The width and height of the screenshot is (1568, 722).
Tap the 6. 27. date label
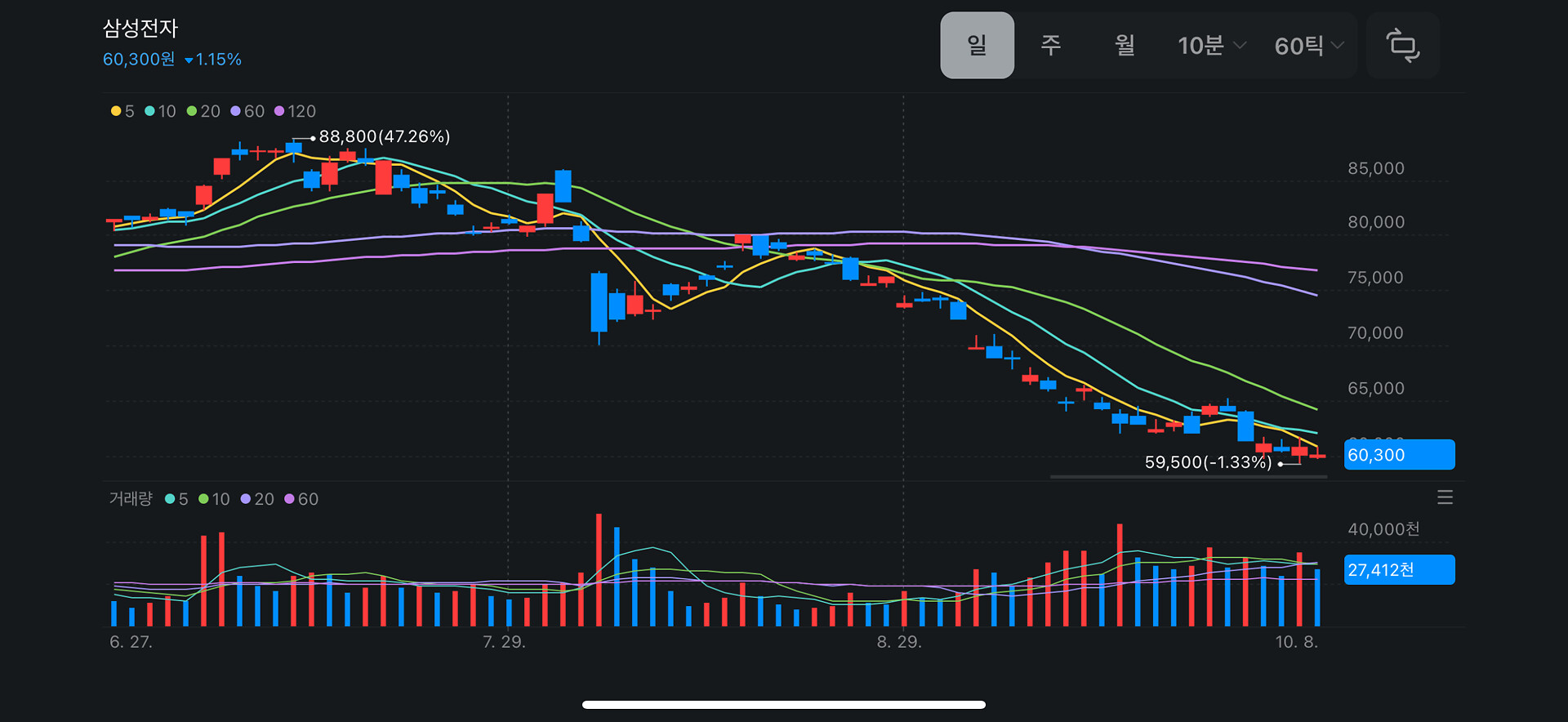(131, 642)
